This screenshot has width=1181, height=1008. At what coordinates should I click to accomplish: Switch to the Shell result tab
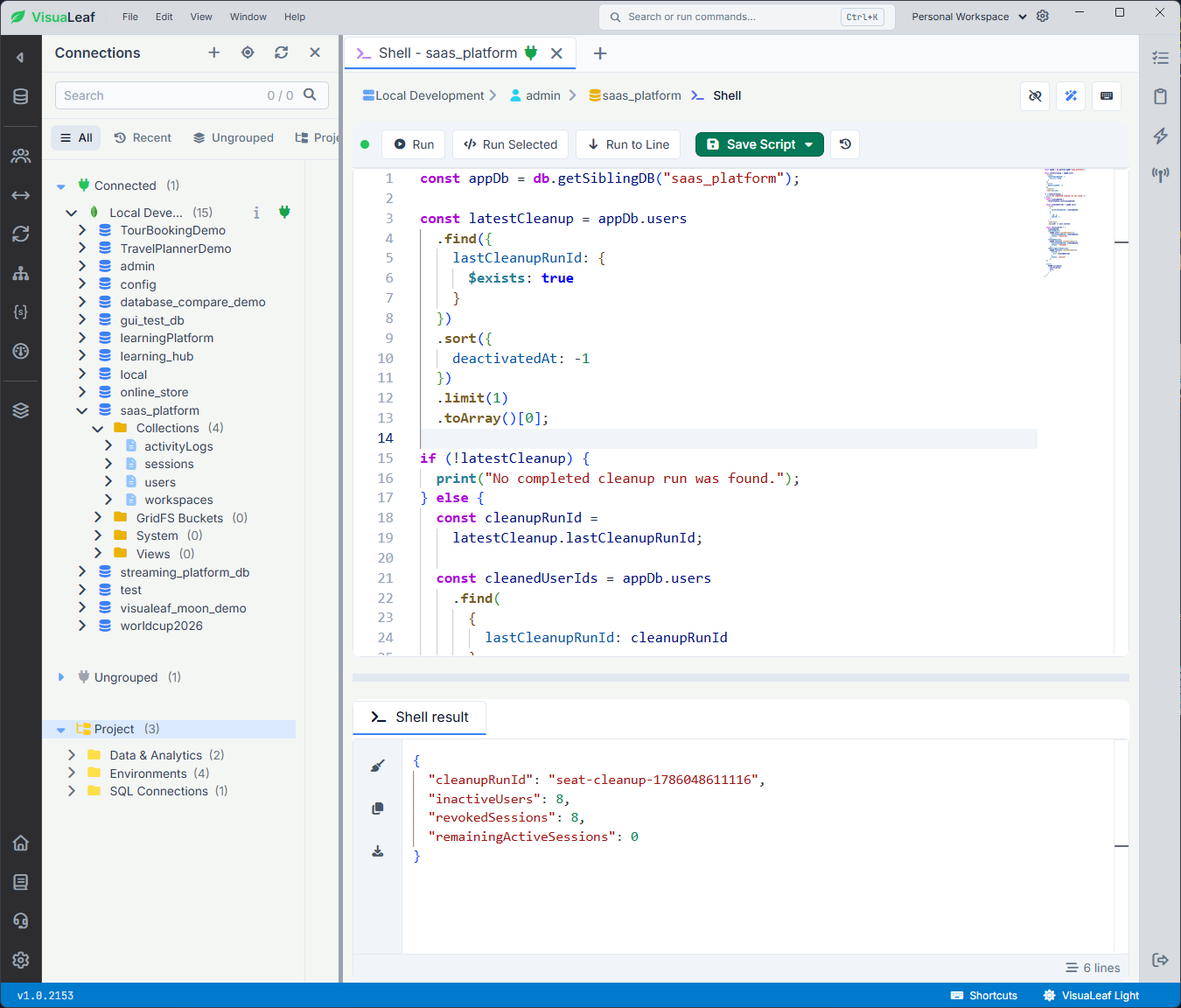click(x=420, y=717)
